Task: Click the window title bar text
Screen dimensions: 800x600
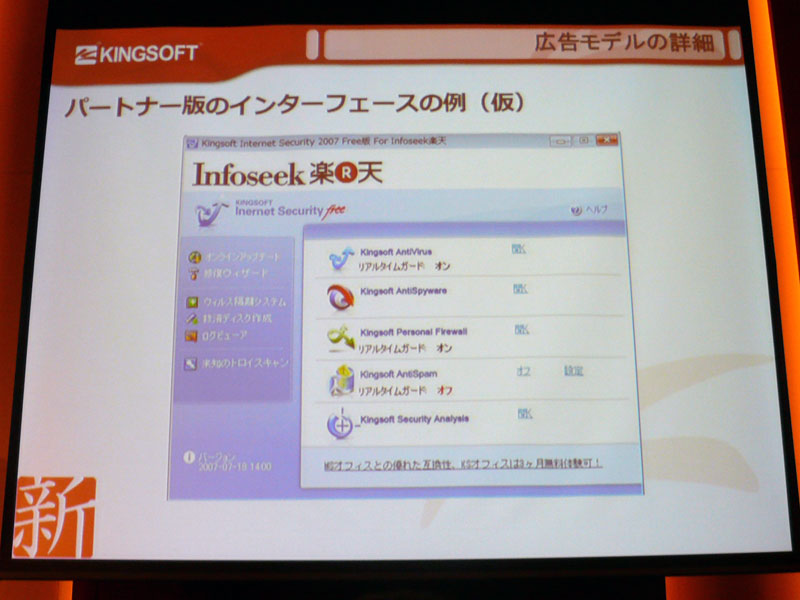Action: [323, 142]
